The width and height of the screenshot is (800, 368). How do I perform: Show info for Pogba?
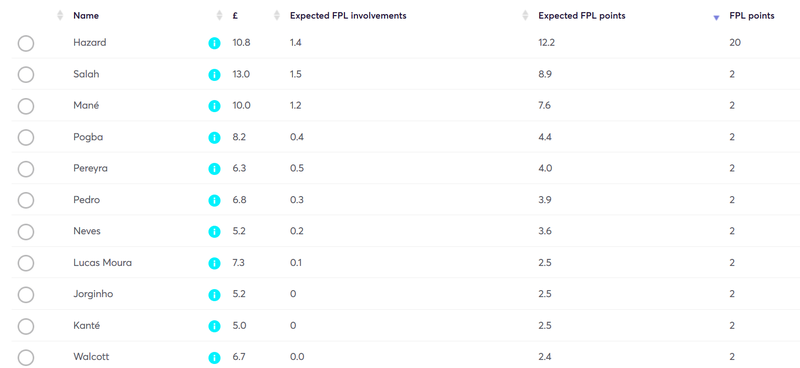tap(214, 138)
